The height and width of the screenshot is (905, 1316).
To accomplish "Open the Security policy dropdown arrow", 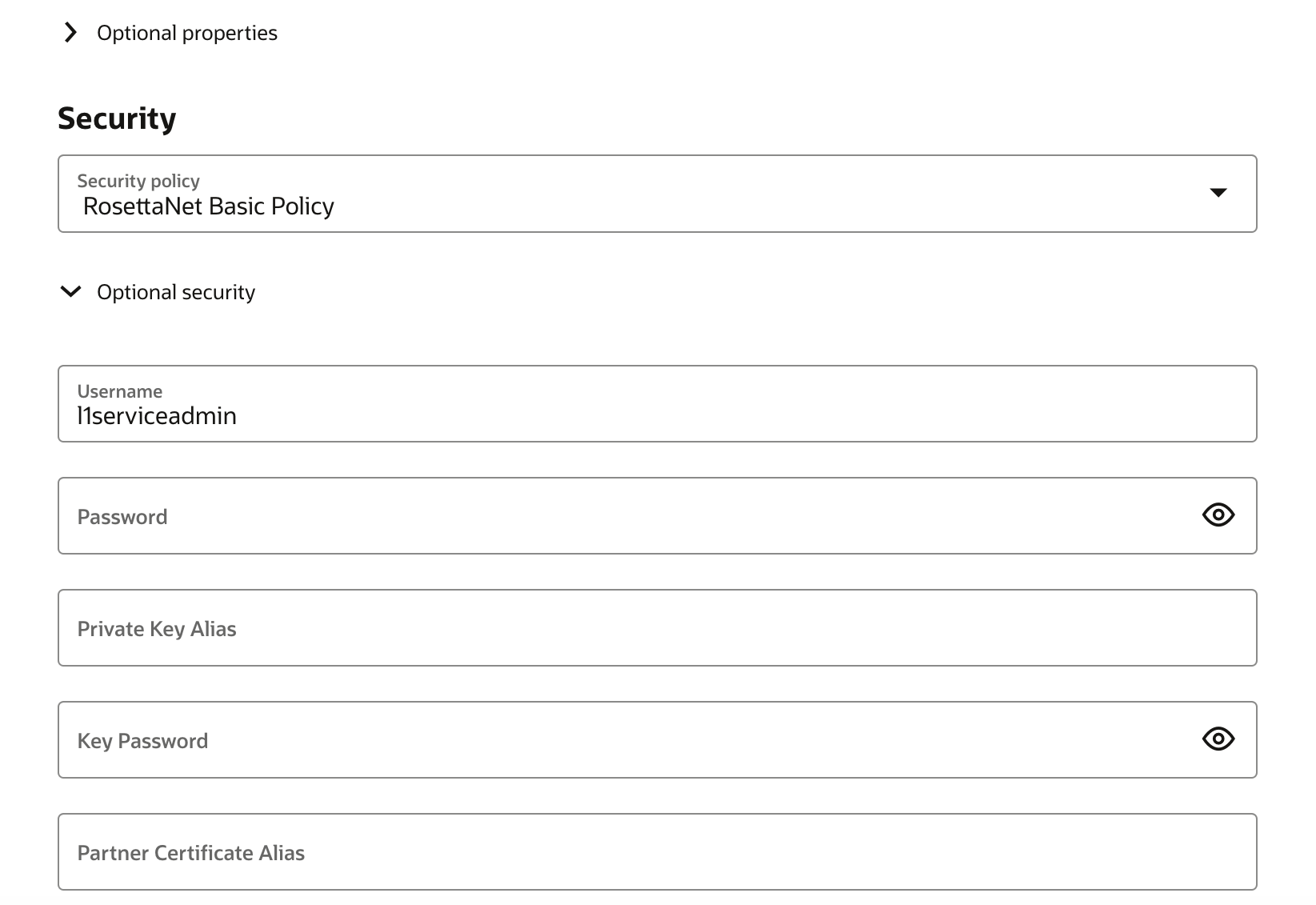I will click(1218, 193).
